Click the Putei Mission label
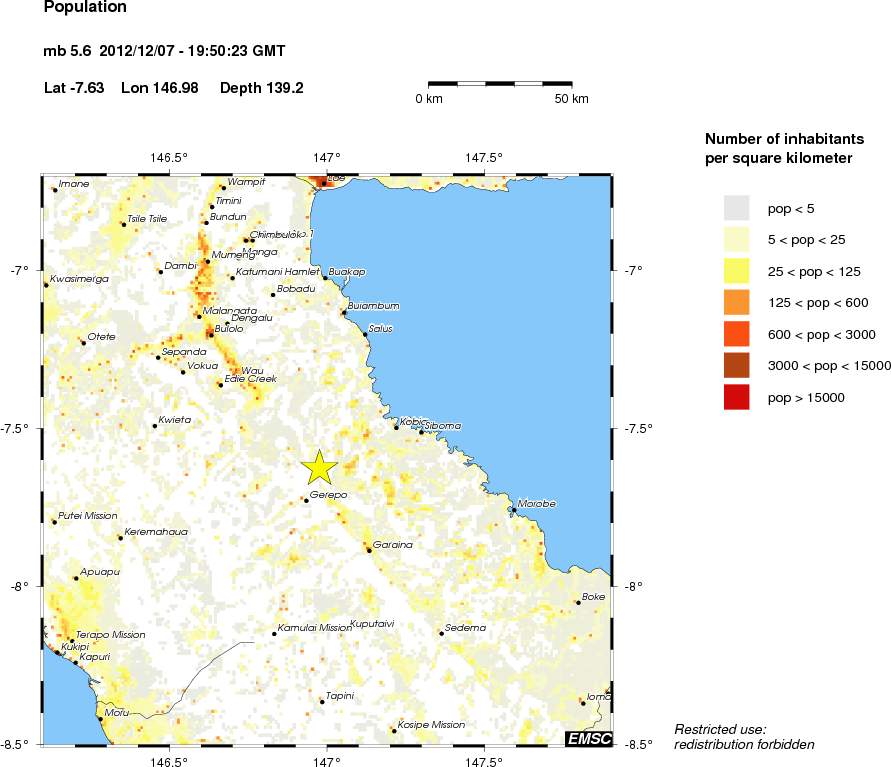This screenshot has width=891, height=767. click(x=88, y=516)
